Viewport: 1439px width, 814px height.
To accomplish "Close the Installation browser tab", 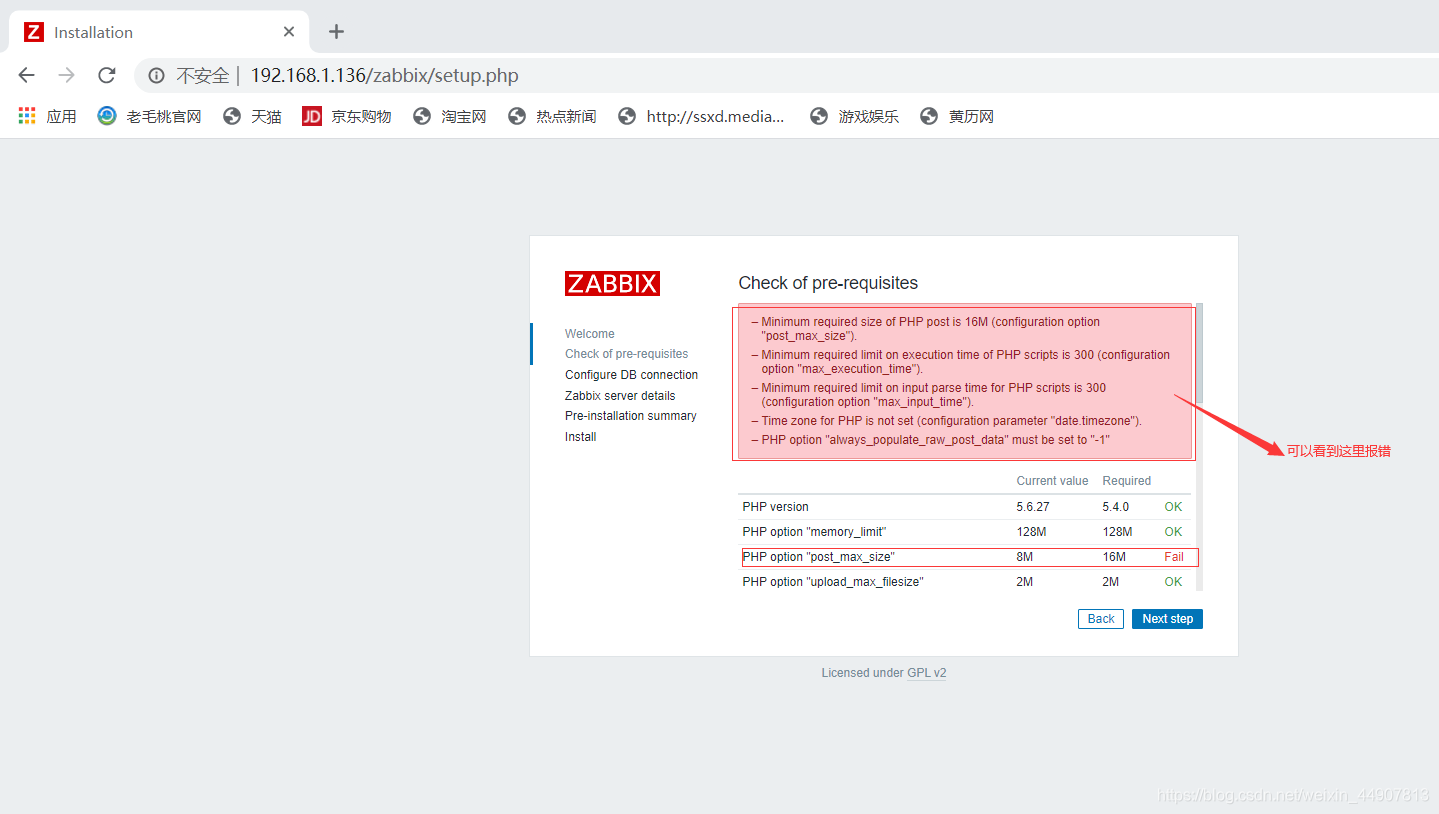I will point(289,32).
